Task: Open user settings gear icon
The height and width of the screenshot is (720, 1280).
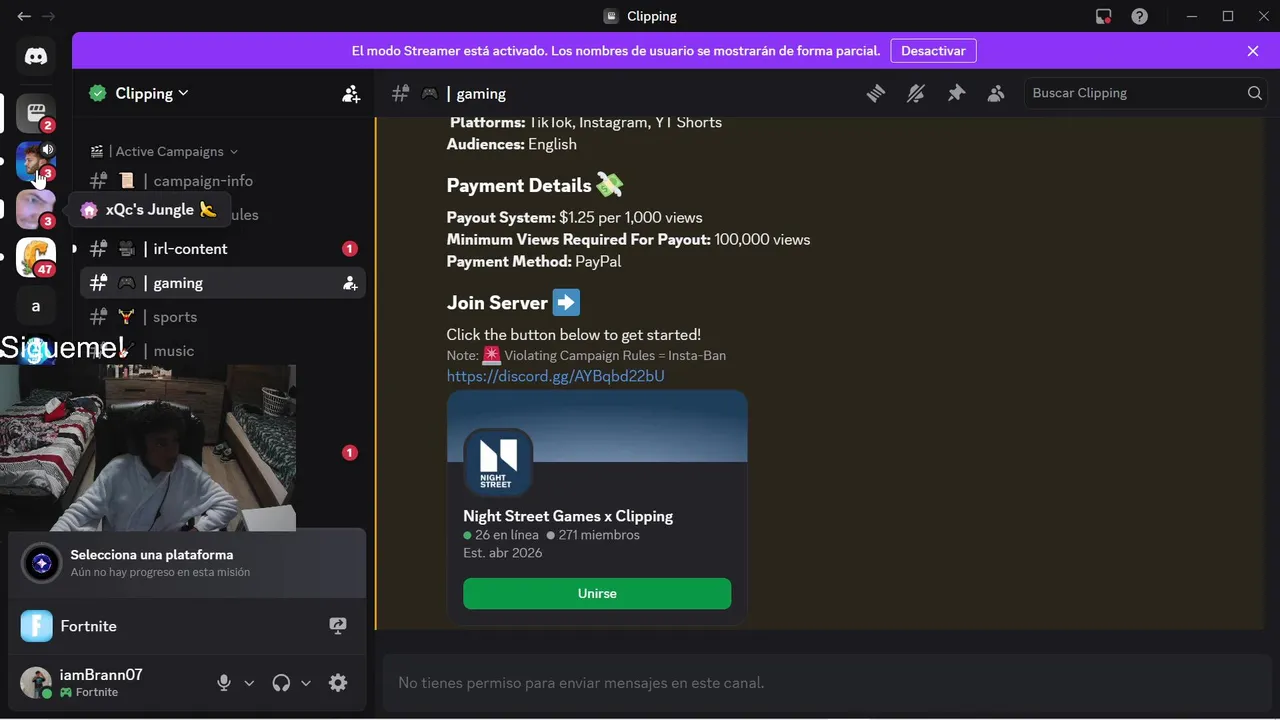Action: tap(338, 683)
